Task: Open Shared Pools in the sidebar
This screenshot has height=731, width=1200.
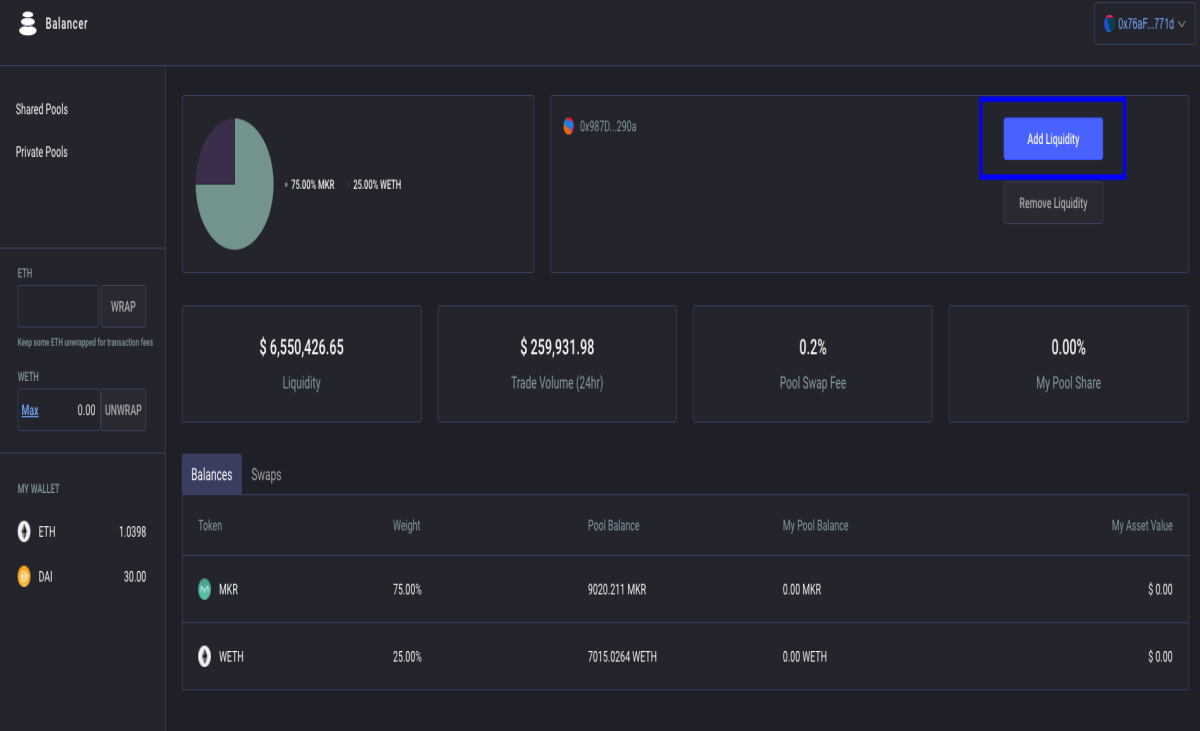Action: pos(42,109)
